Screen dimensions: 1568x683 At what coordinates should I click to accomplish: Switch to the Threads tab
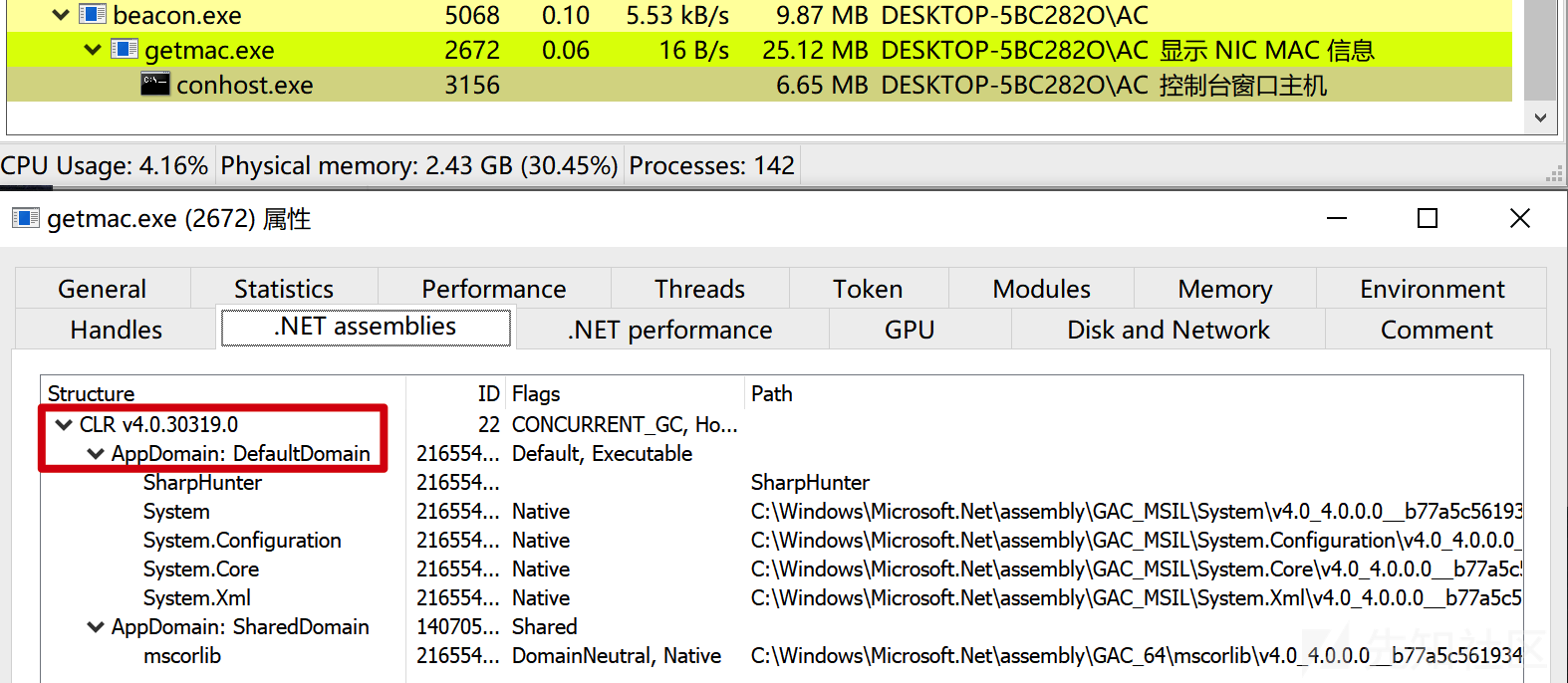click(x=699, y=289)
